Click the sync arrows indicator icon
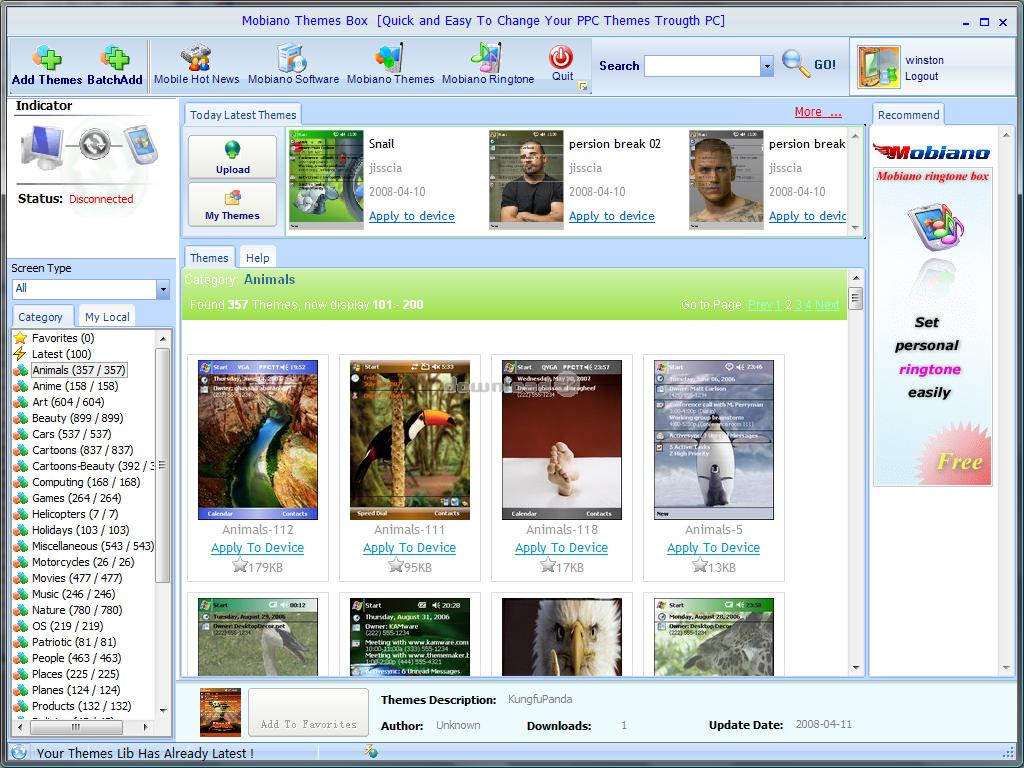Screen dimensions: 1024x768 point(94,144)
